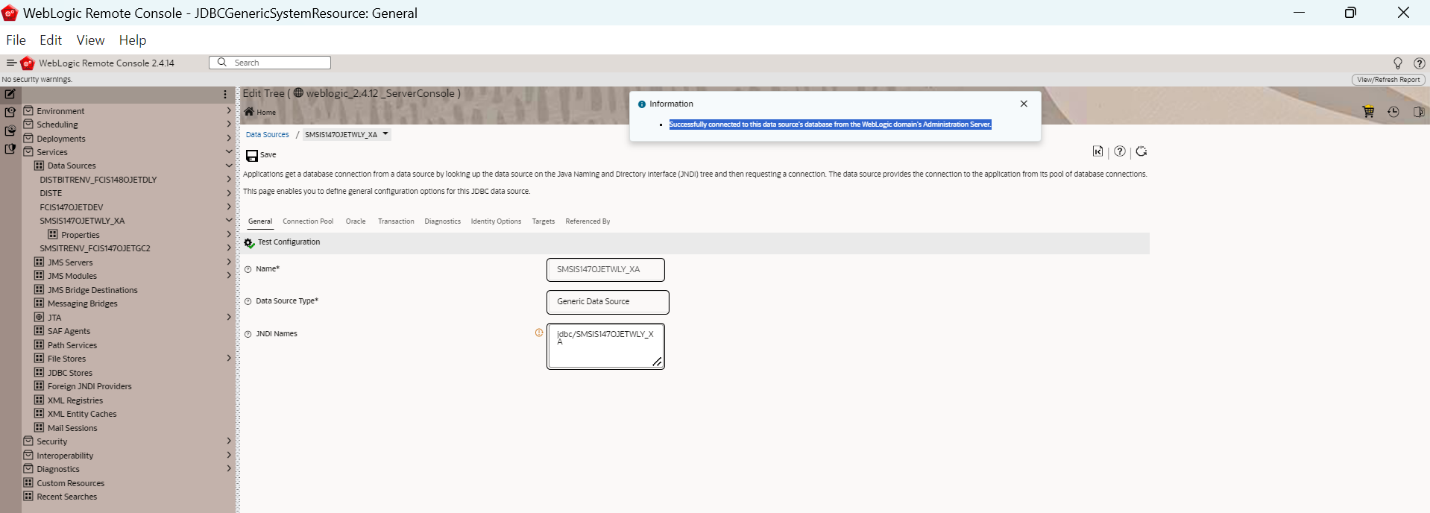Expand the JTA tree node
1430x513 pixels.
point(229,317)
